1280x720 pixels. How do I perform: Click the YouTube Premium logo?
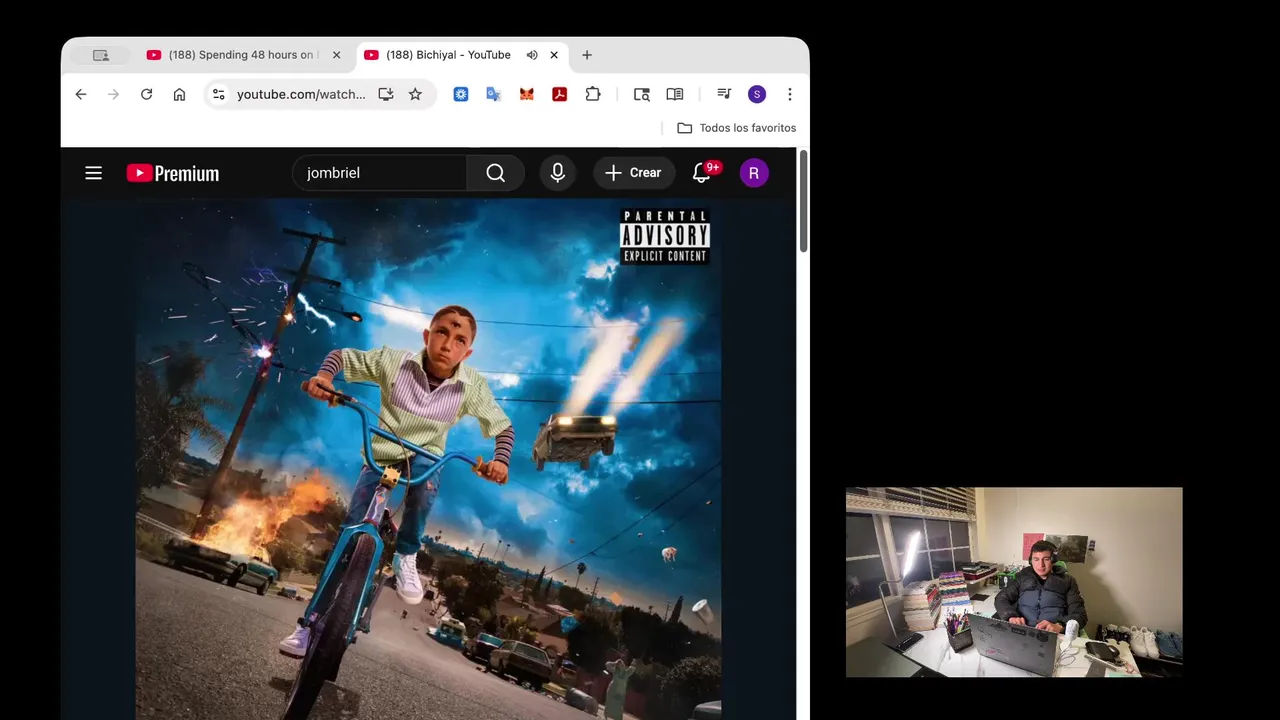[x=173, y=173]
